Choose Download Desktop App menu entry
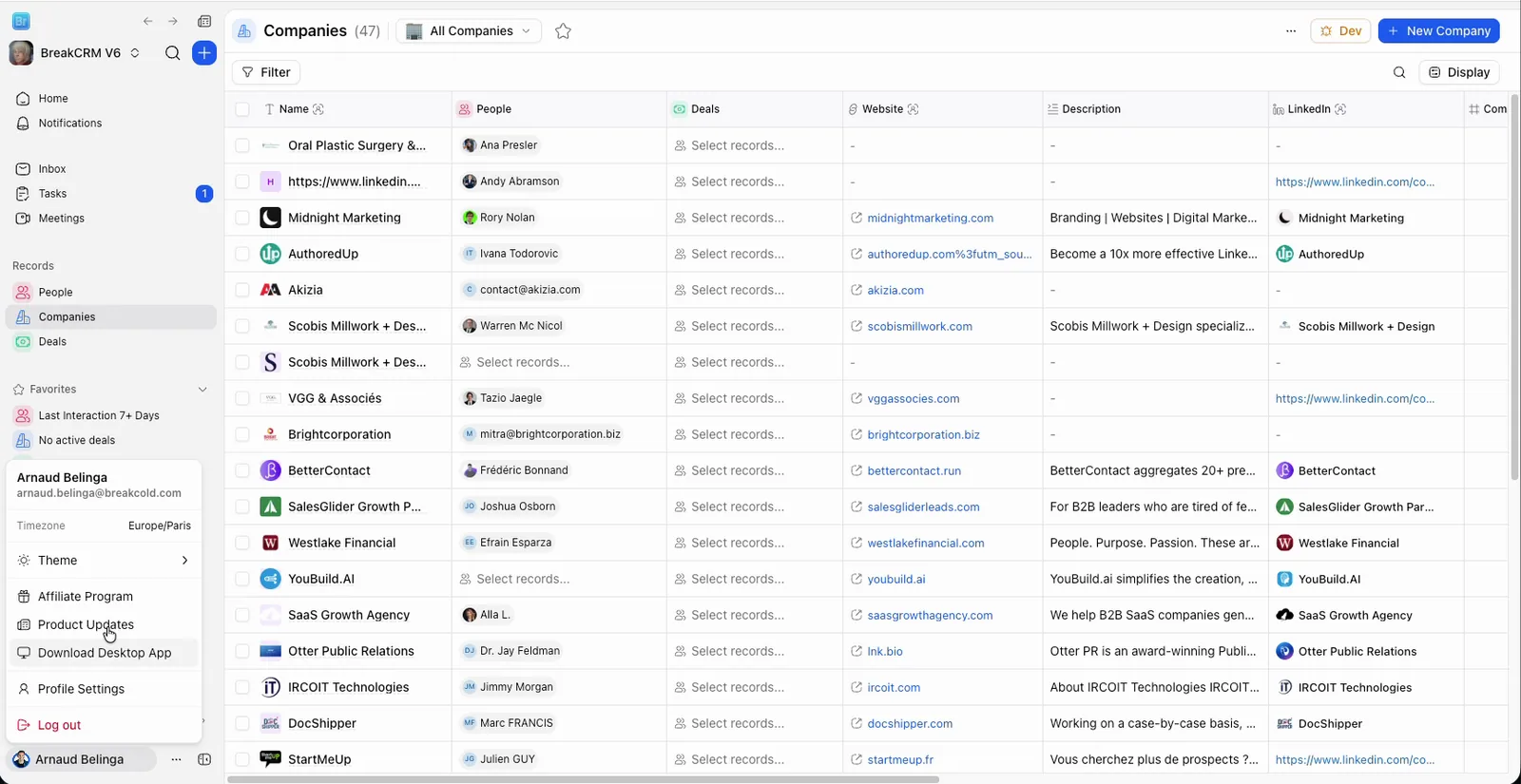 (x=104, y=653)
